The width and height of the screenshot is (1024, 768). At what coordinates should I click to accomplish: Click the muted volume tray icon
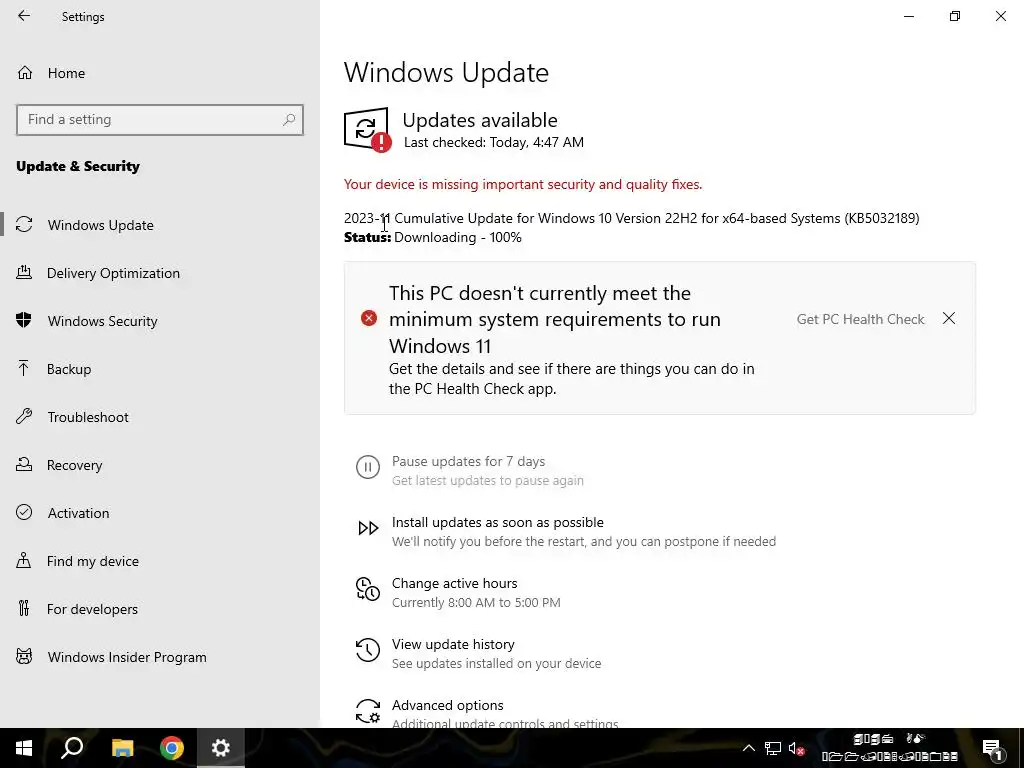click(x=796, y=748)
